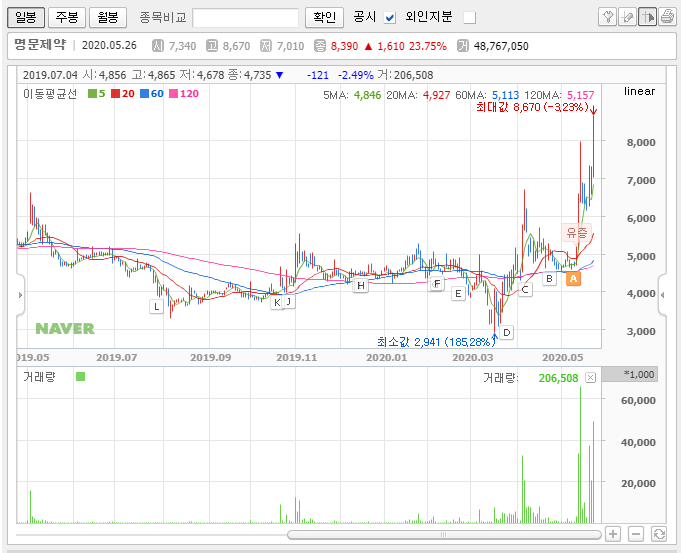Toggle the crosshair cursor tool
Image resolution: width=681 pixels, height=553 pixels.
[x=647, y=17]
